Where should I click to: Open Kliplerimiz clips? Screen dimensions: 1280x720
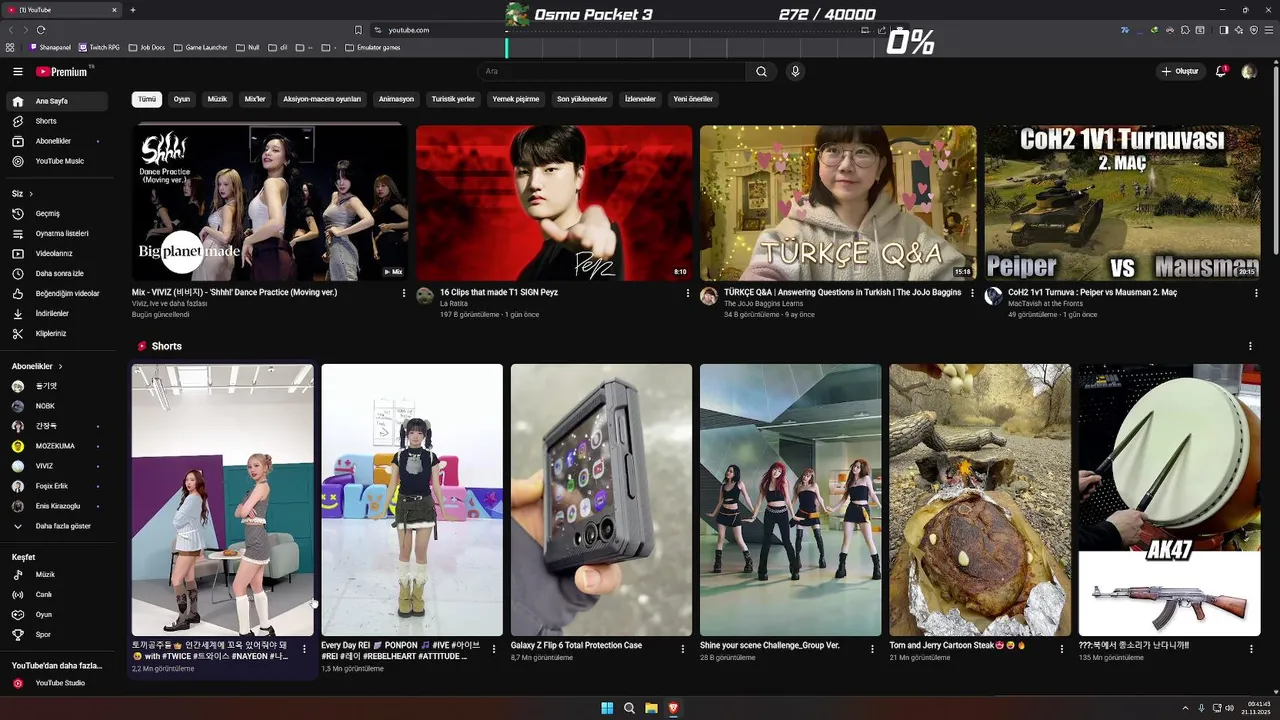point(56,333)
